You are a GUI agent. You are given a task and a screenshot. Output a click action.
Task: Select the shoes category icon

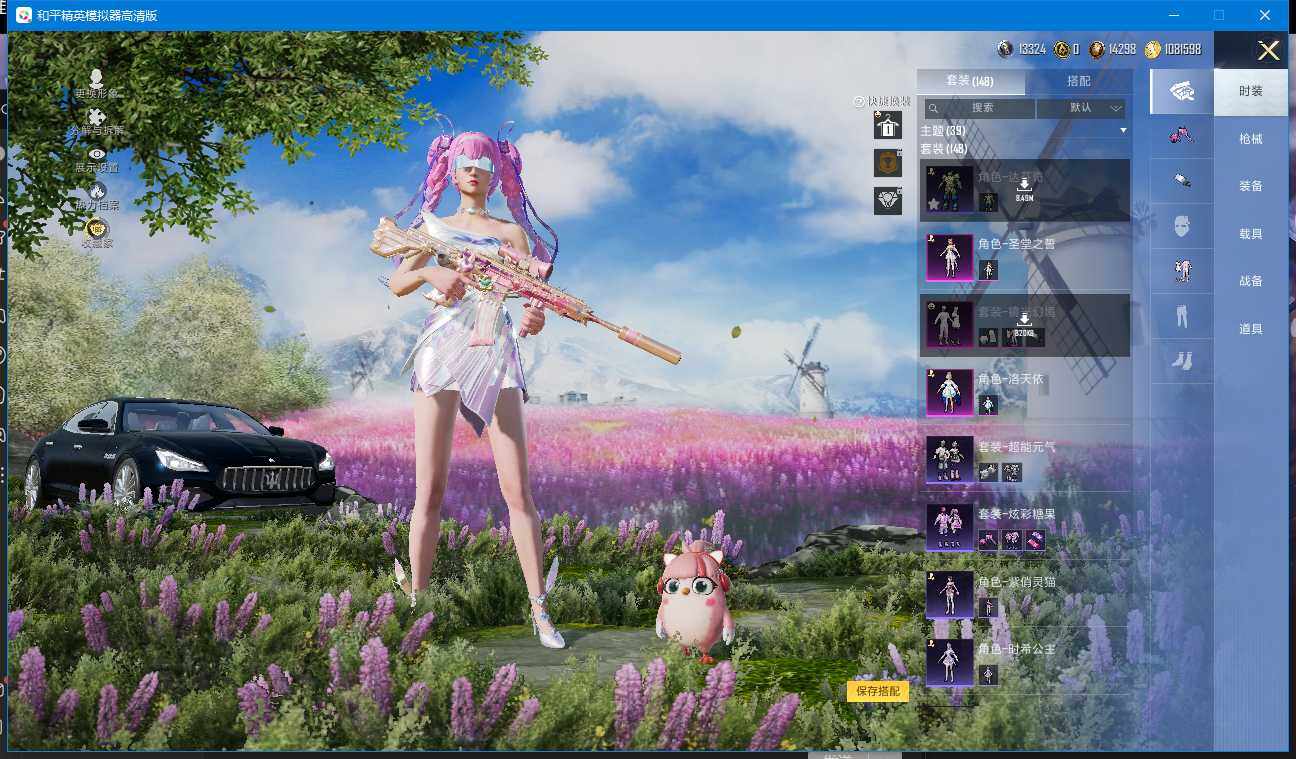point(1181,361)
